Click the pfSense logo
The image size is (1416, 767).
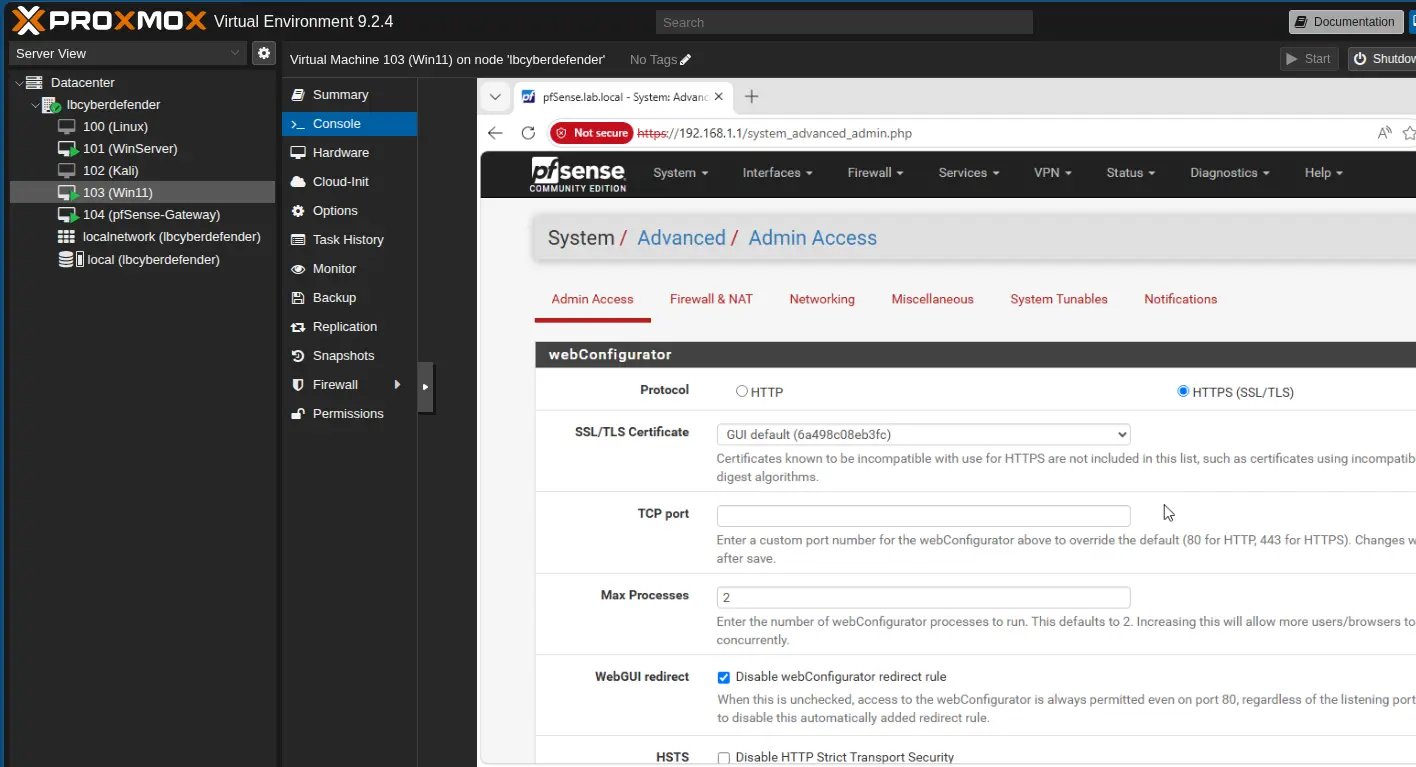point(578,174)
